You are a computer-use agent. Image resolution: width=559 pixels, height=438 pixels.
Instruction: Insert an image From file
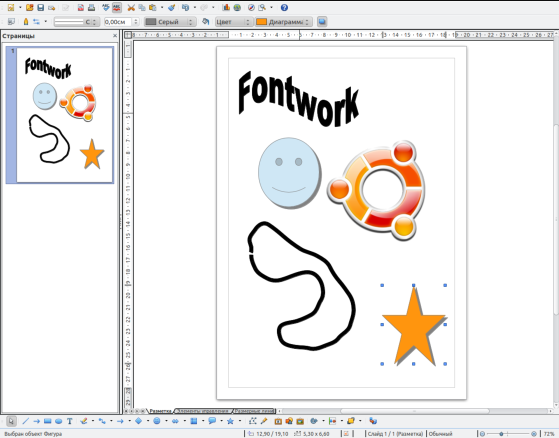(289, 421)
